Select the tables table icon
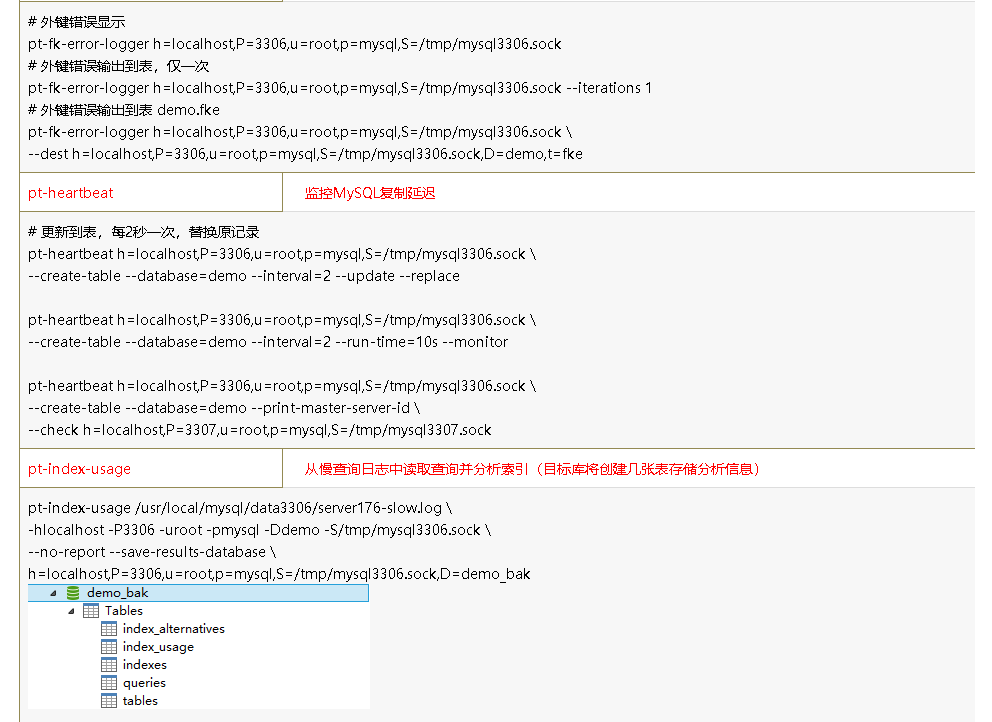 pos(109,700)
